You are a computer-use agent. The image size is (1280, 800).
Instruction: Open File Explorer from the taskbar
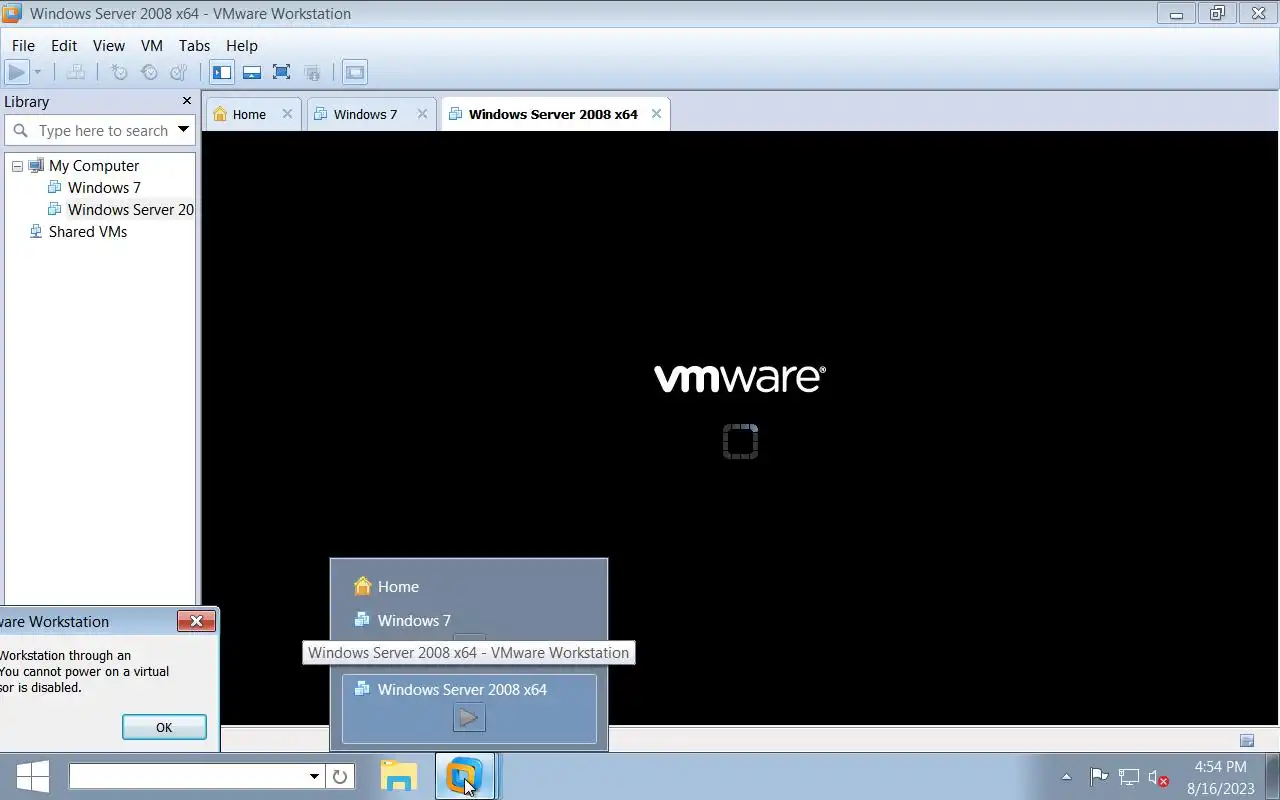point(399,776)
